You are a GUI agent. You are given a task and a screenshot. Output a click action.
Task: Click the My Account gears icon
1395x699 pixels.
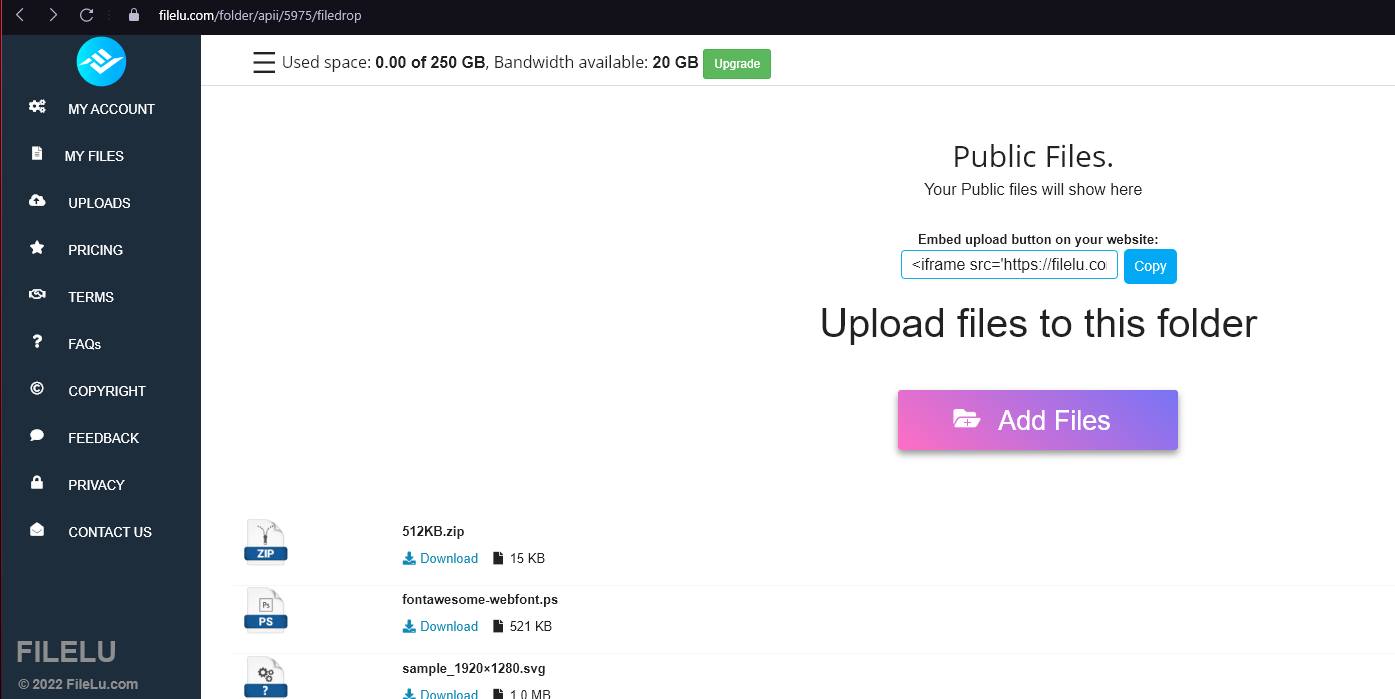(37, 107)
